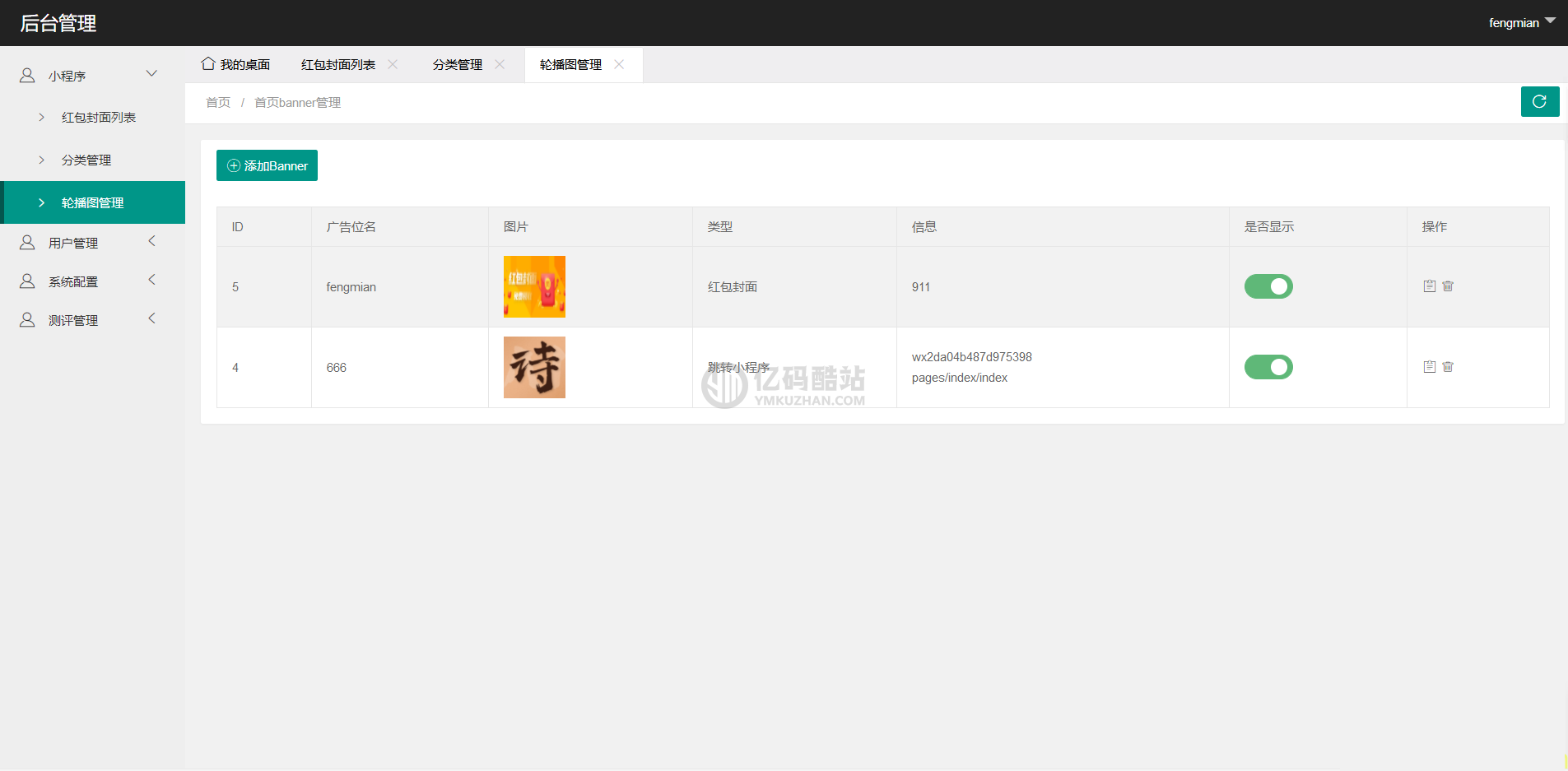This screenshot has height=771, width=1568.
Task: Click the delete trash icon in 666 row
Action: [x=1448, y=367]
